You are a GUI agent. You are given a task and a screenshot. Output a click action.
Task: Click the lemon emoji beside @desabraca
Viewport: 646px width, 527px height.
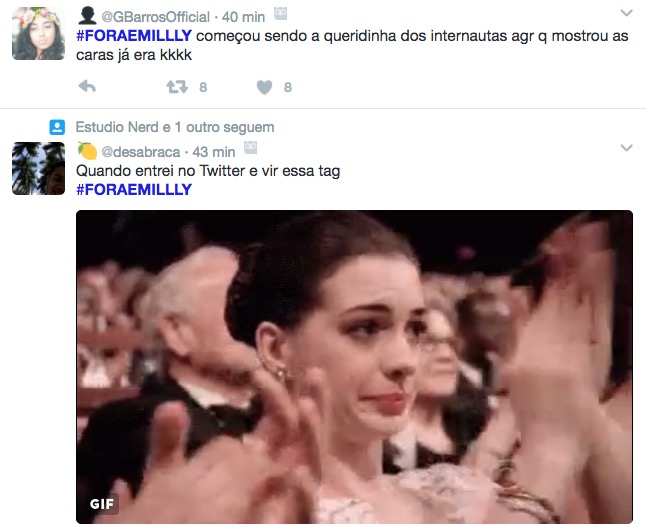click(87, 151)
